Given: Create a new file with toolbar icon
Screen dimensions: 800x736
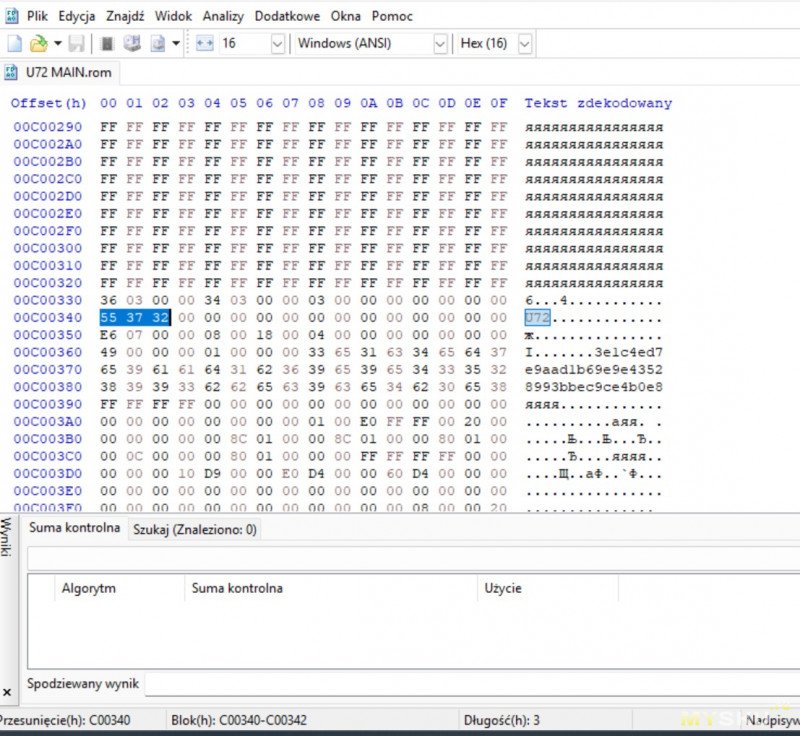Looking at the screenshot, I should [14, 44].
